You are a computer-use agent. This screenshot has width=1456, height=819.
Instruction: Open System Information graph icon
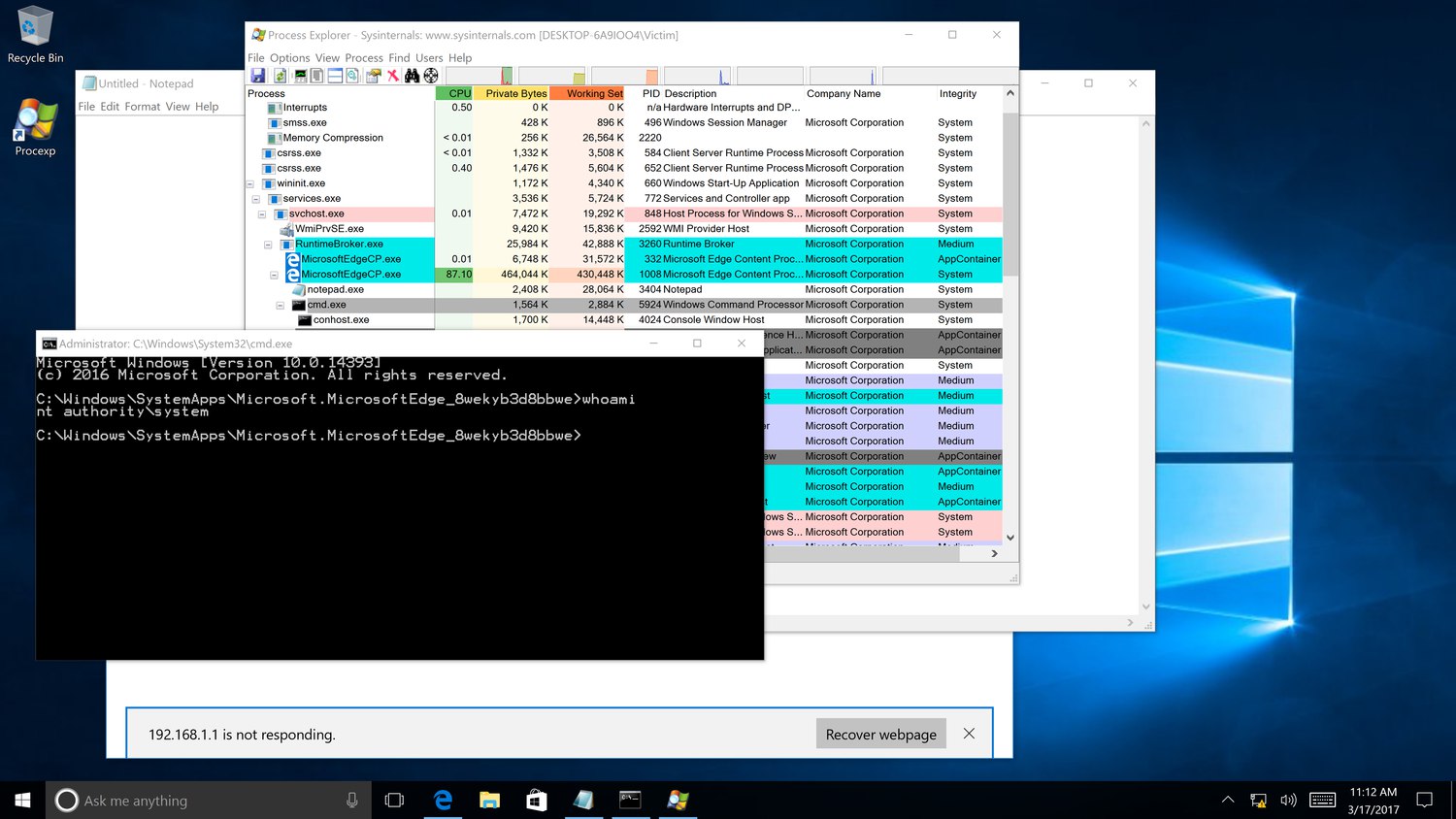(301, 76)
